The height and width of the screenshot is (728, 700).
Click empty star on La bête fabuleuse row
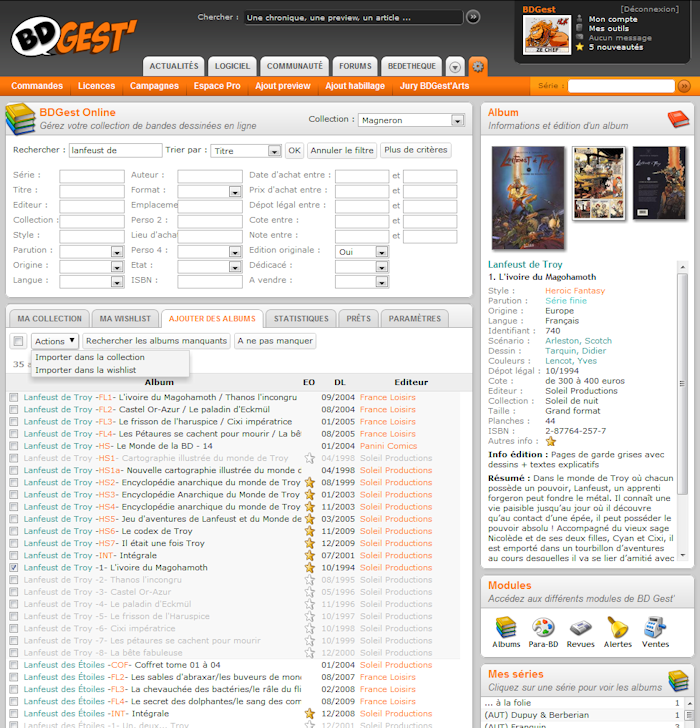(x=310, y=653)
